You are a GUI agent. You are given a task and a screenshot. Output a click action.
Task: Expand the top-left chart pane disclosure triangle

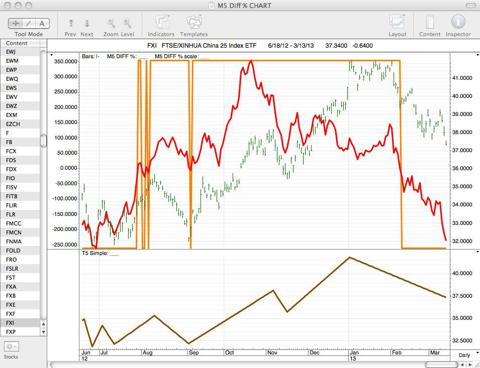51,55
